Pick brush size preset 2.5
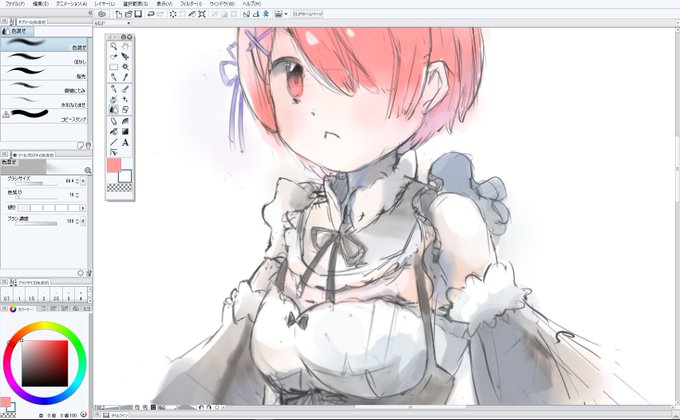 (56, 295)
